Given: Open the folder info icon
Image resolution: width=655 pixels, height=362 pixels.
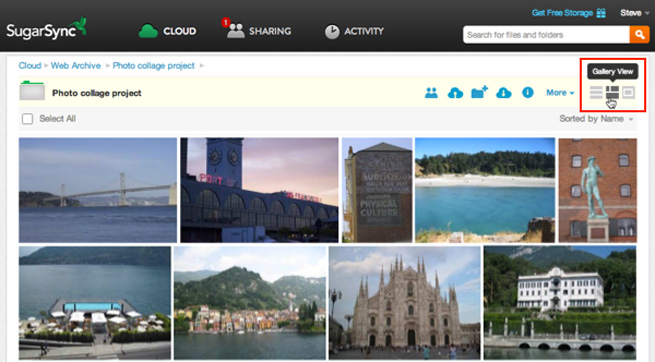Looking at the screenshot, I should pos(528,92).
